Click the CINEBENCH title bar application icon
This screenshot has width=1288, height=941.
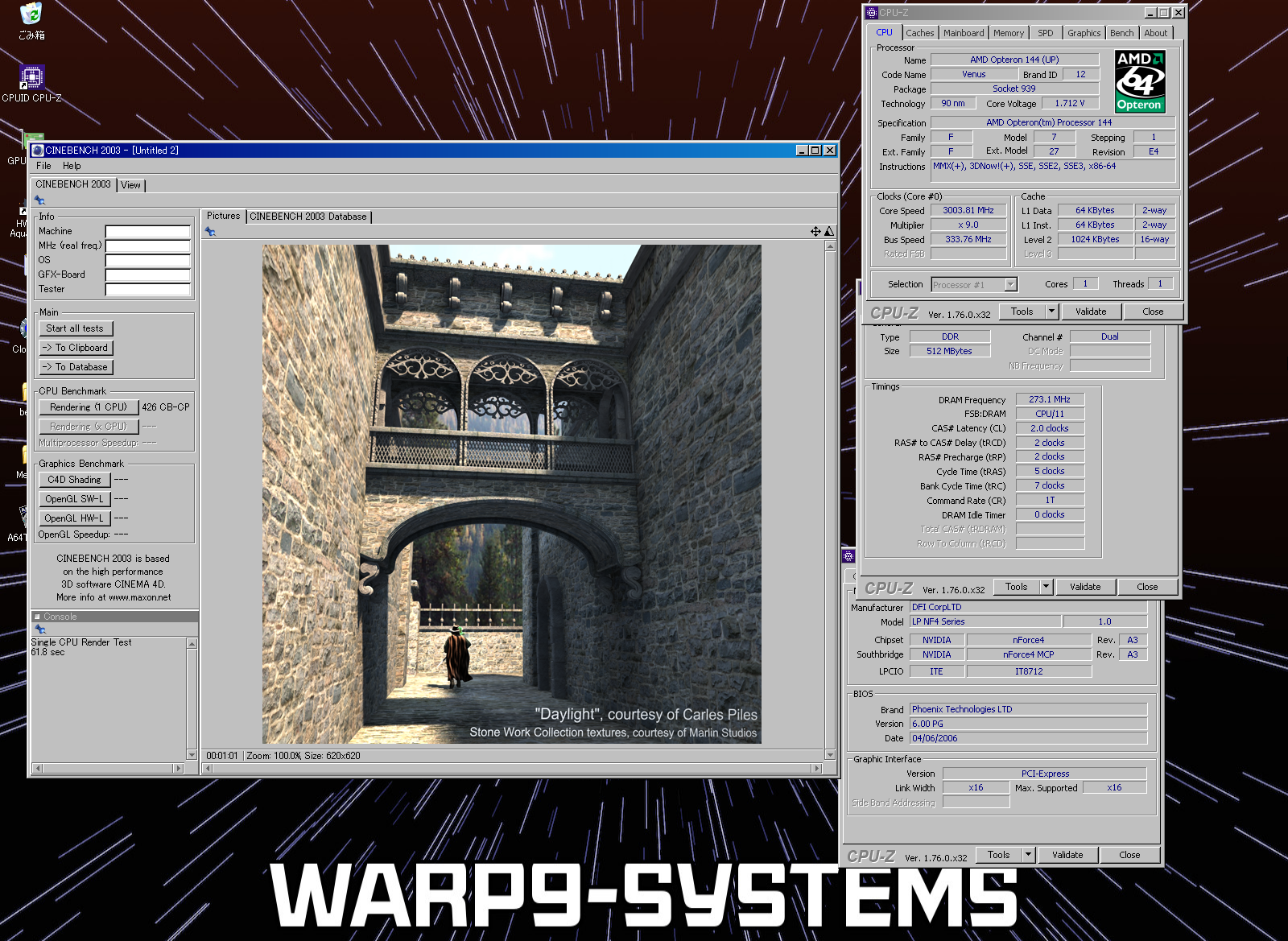click(x=37, y=151)
